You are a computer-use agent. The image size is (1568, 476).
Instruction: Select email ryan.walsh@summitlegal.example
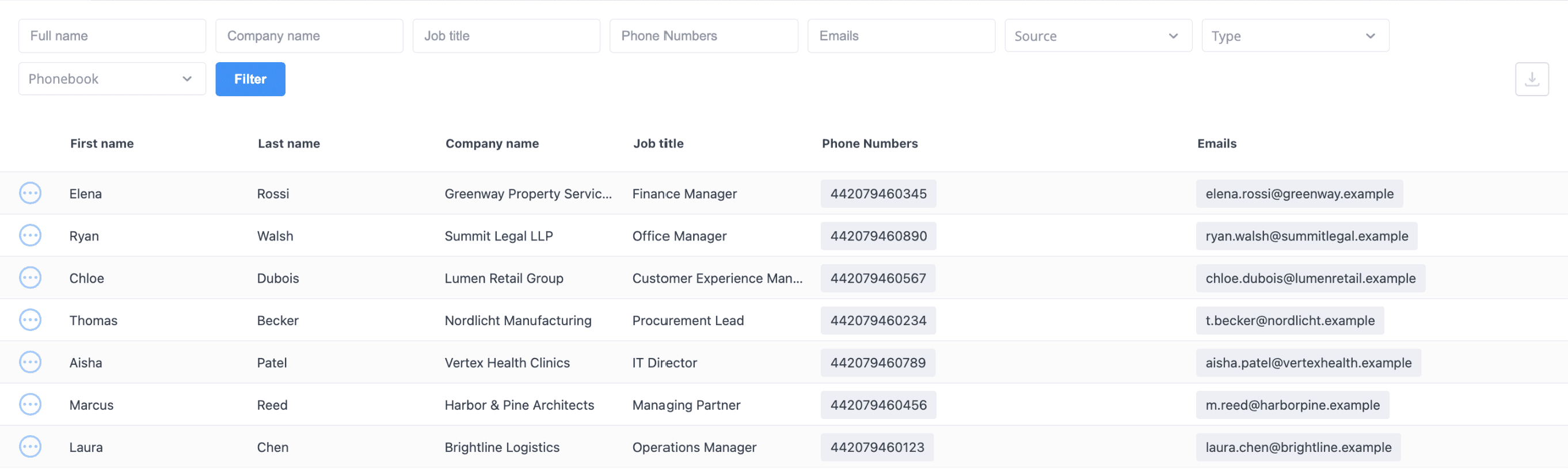pyautogui.click(x=1306, y=236)
